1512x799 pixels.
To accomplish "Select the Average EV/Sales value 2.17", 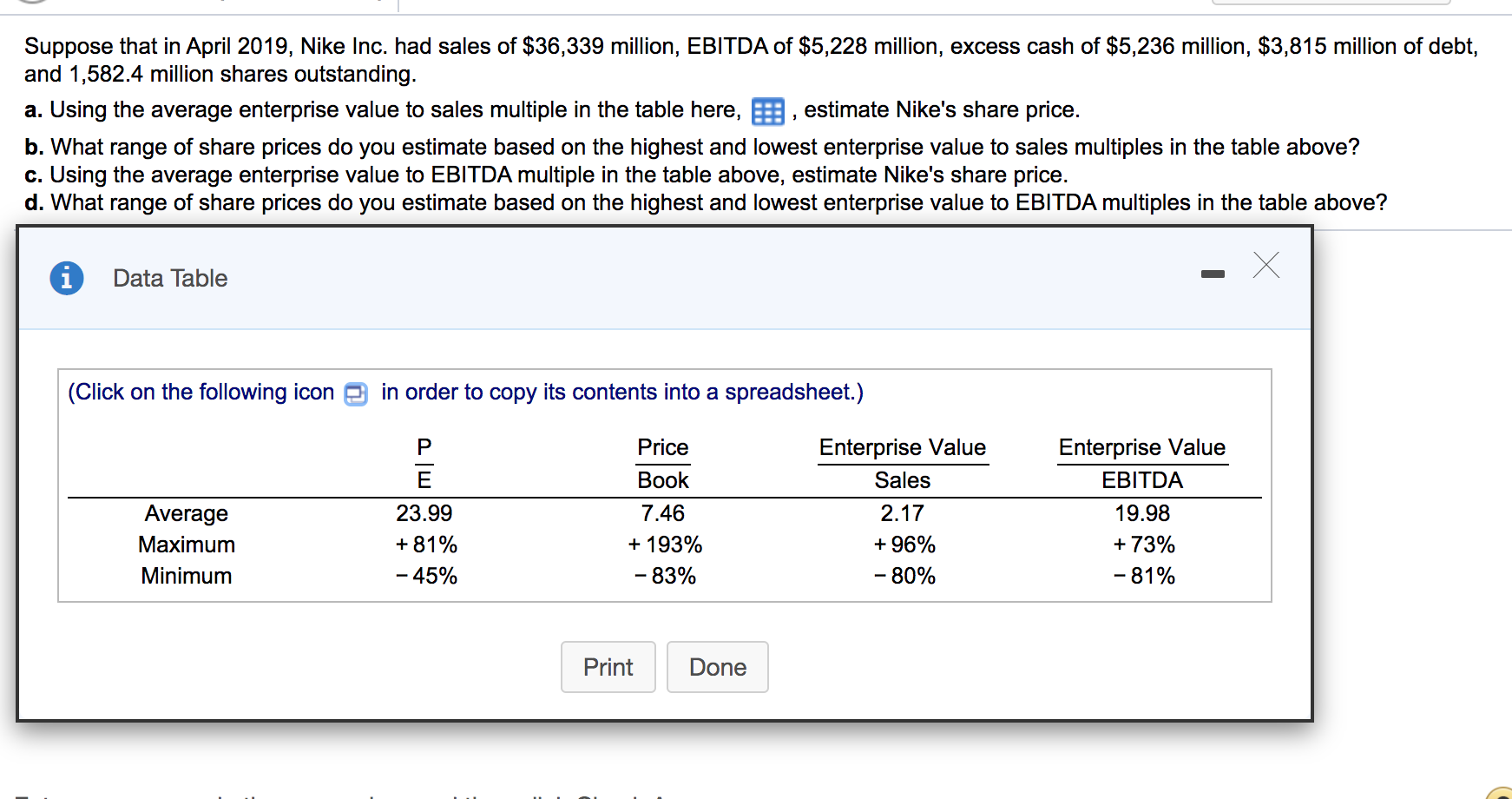I will (903, 513).
